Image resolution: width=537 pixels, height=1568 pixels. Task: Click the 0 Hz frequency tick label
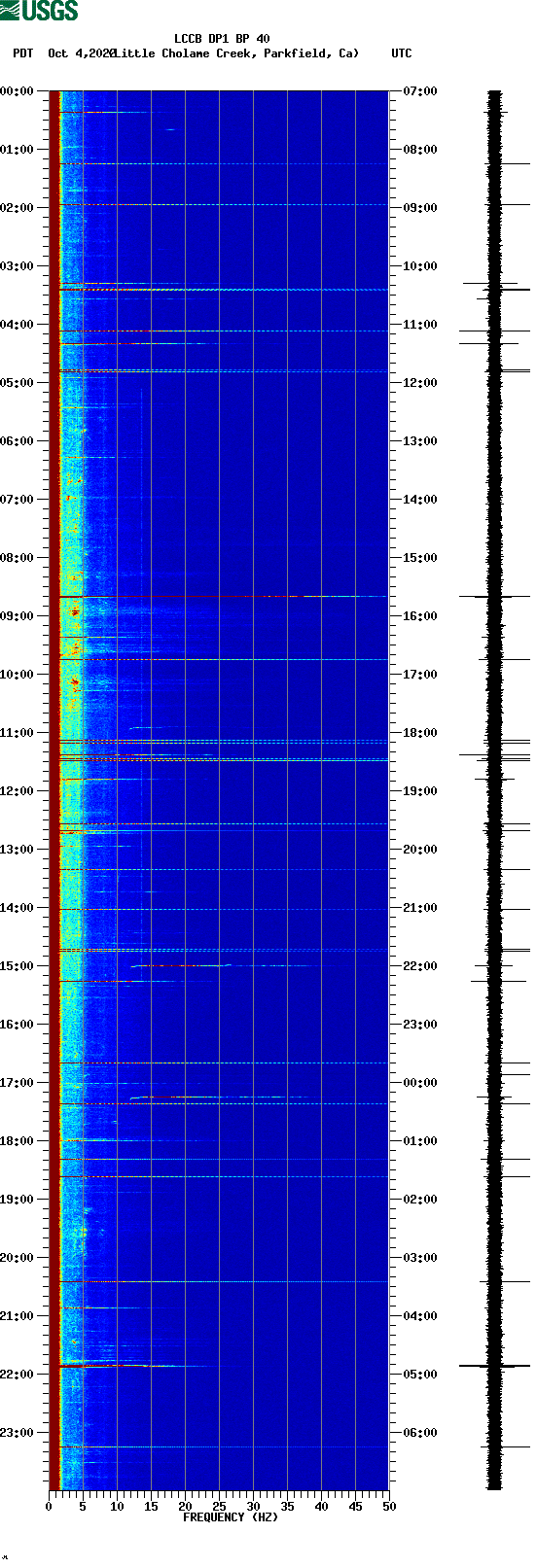[49, 1507]
